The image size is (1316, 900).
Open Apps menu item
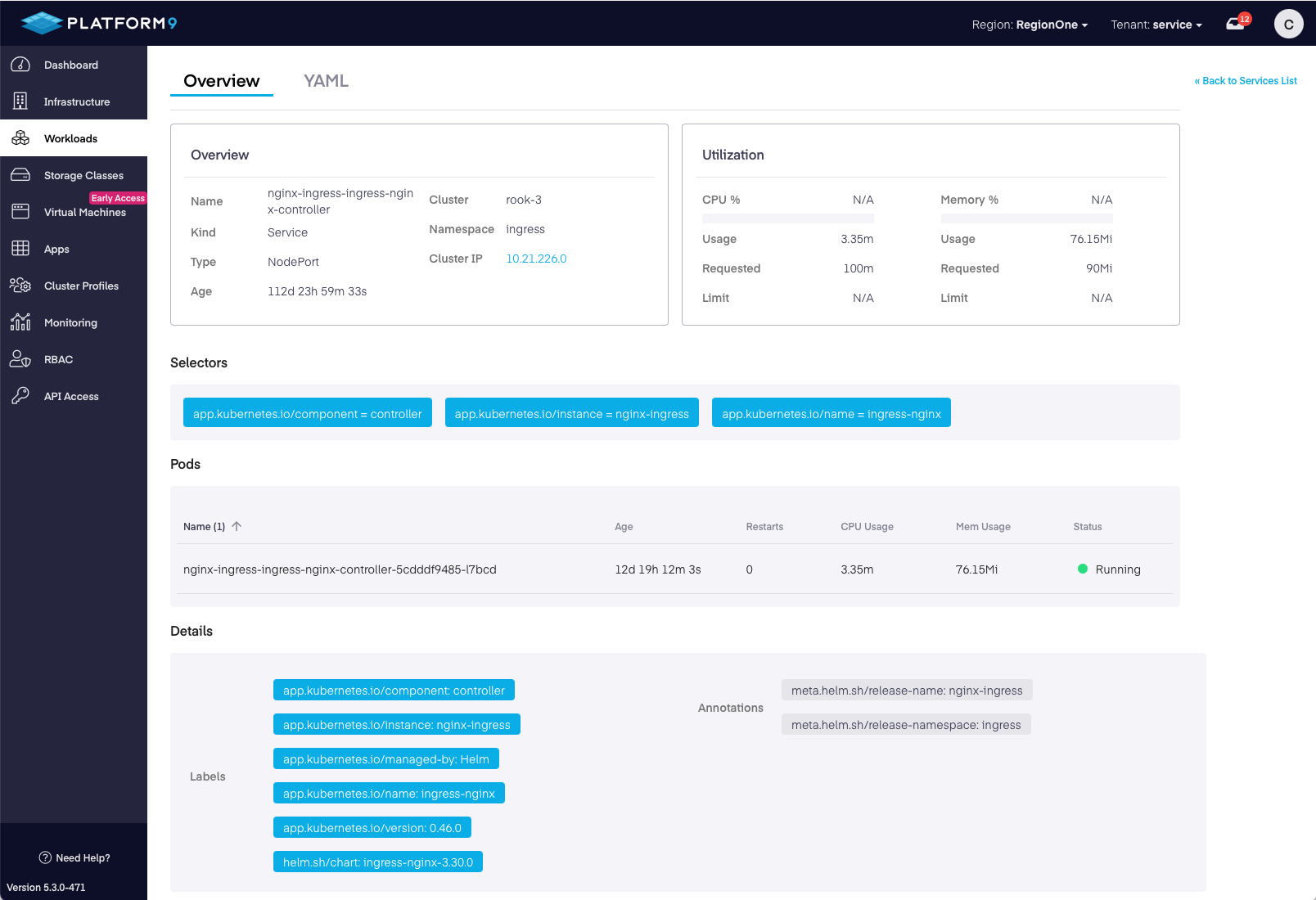[74, 249]
